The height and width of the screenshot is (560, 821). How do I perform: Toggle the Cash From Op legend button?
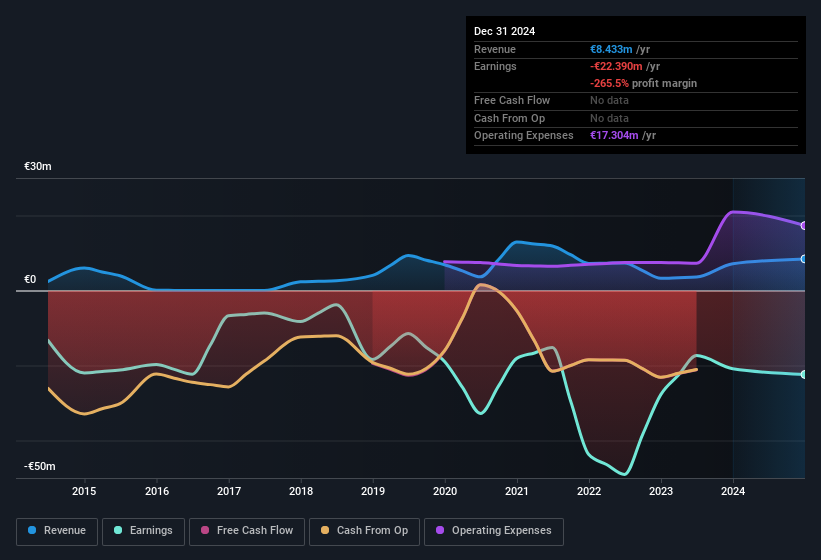(364, 531)
